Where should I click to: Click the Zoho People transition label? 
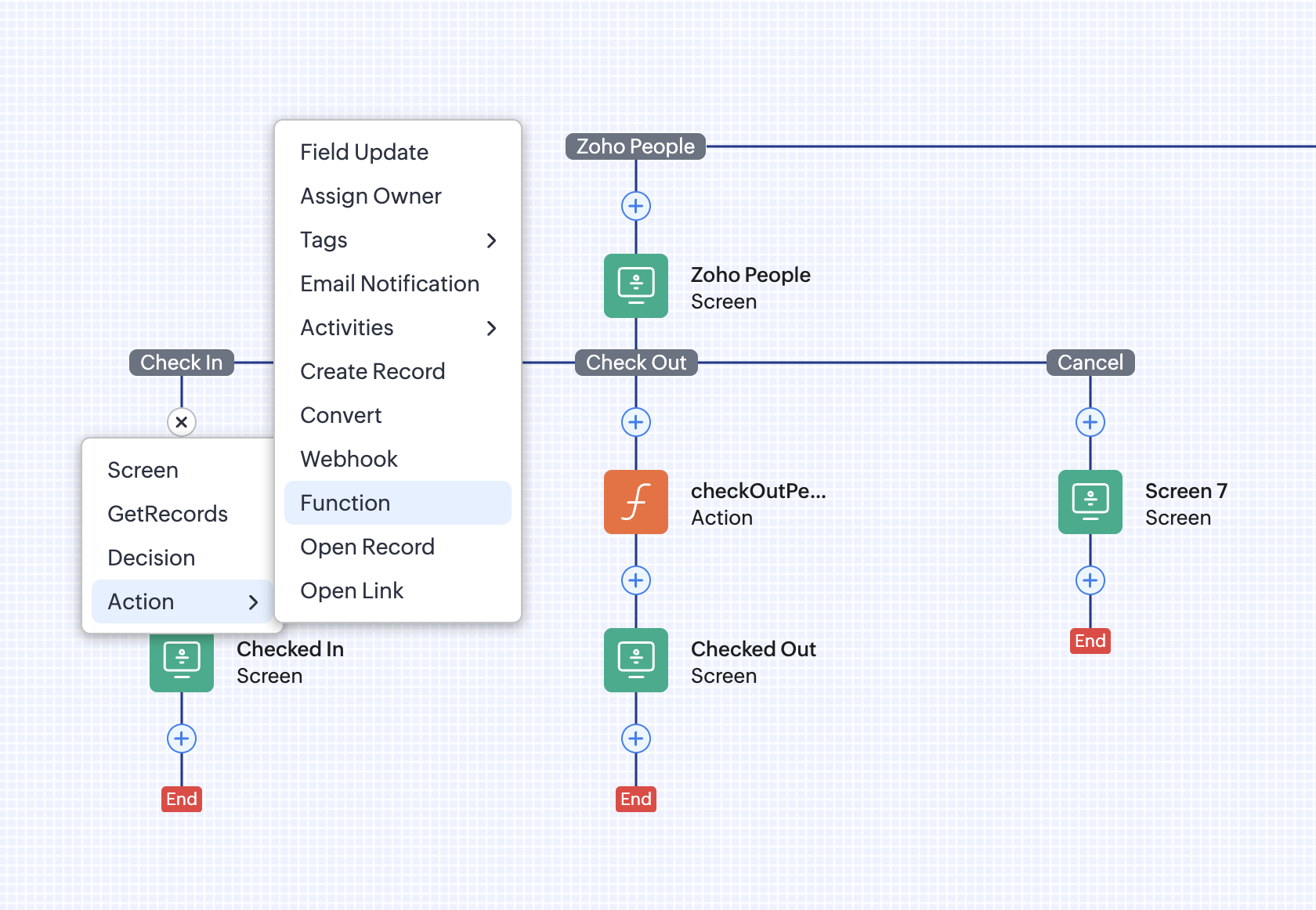click(635, 146)
